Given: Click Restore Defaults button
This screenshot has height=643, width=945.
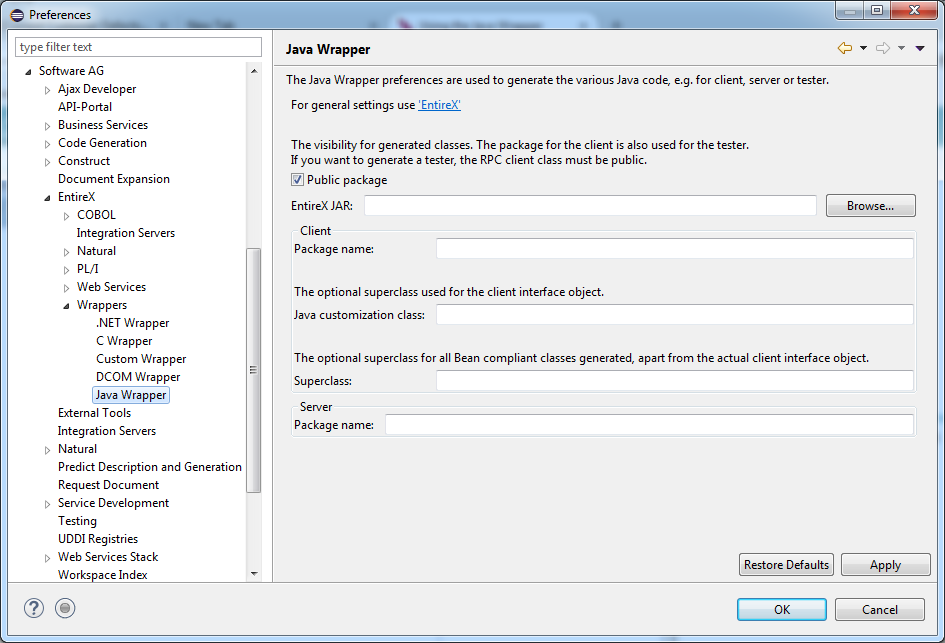Looking at the screenshot, I should click(x=786, y=565).
